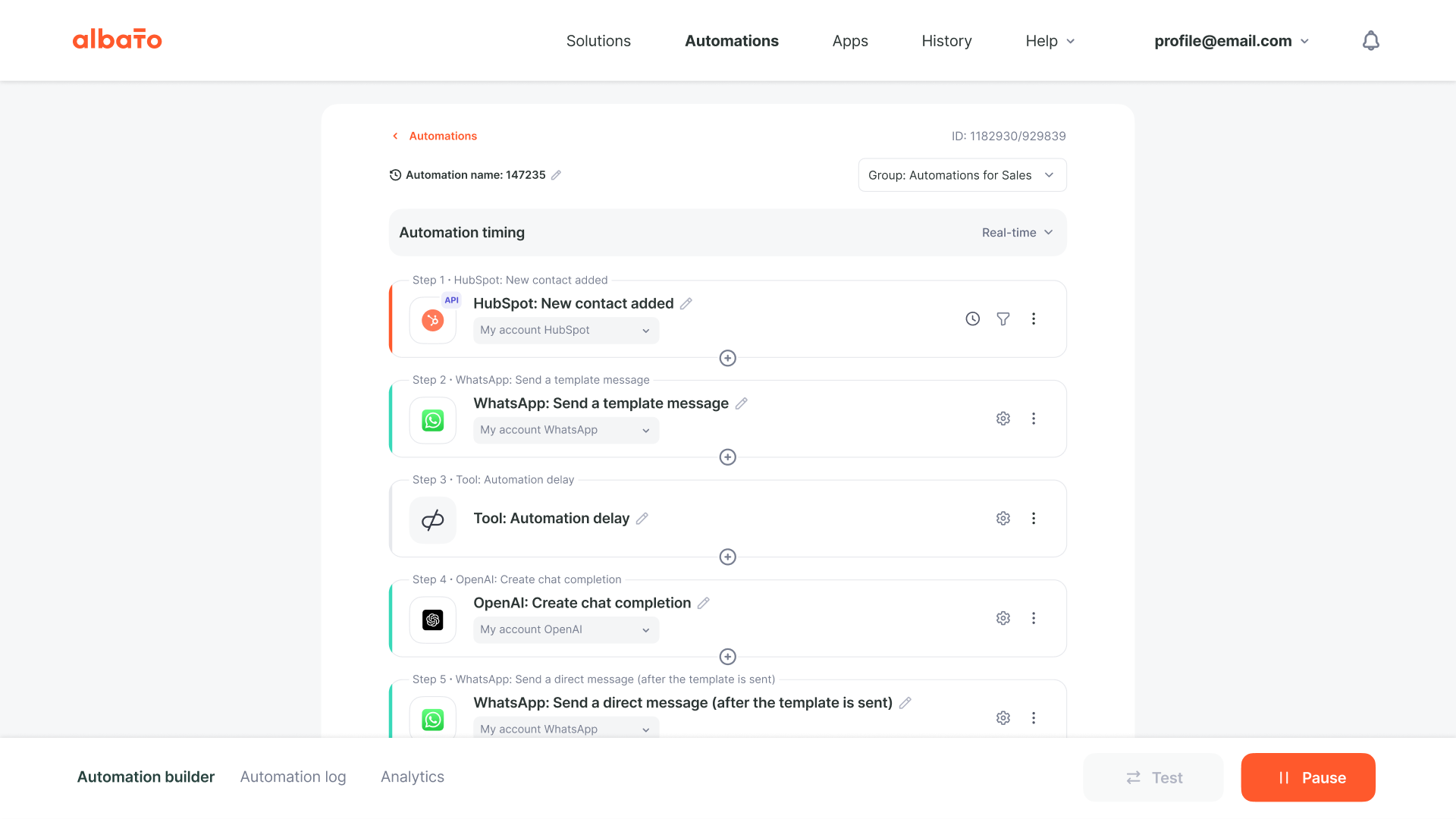This screenshot has height=819, width=1456.
Task: Click the OpenAI app icon in Step 4
Action: coord(432,618)
